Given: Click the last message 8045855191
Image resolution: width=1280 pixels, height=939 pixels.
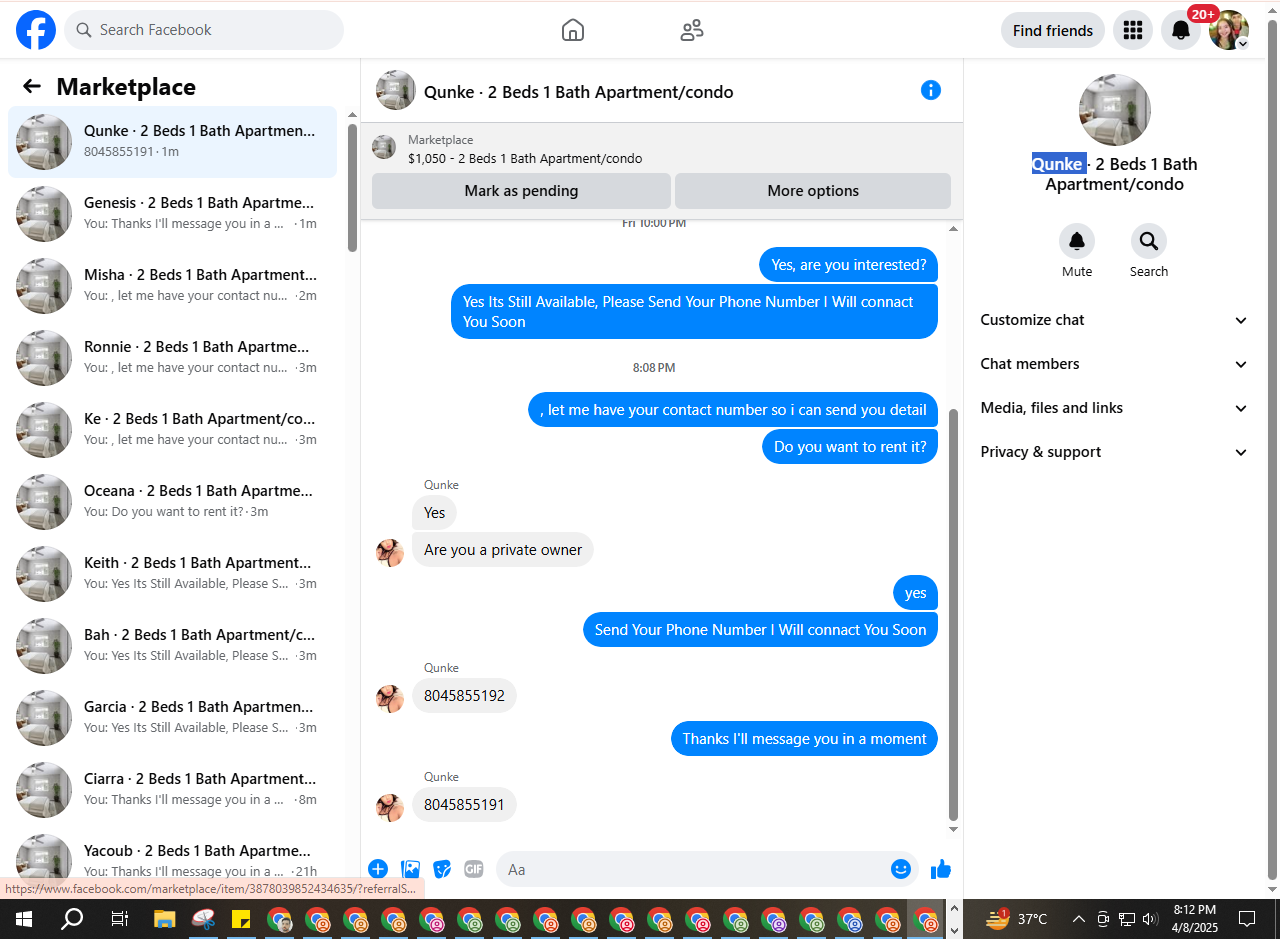Looking at the screenshot, I should (x=464, y=805).
